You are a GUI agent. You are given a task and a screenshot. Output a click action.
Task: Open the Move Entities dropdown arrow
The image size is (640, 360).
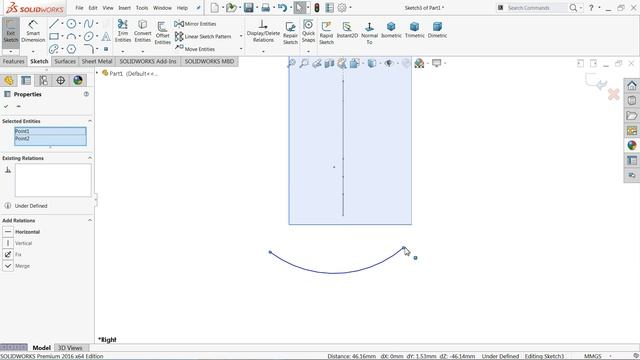(241, 49)
